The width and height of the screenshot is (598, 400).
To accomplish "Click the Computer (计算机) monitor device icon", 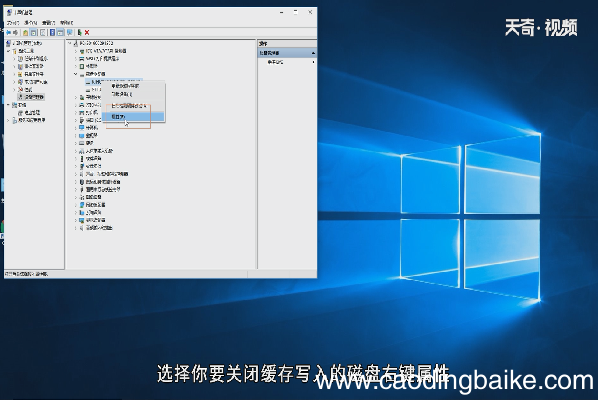I will [x=82, y=128].
